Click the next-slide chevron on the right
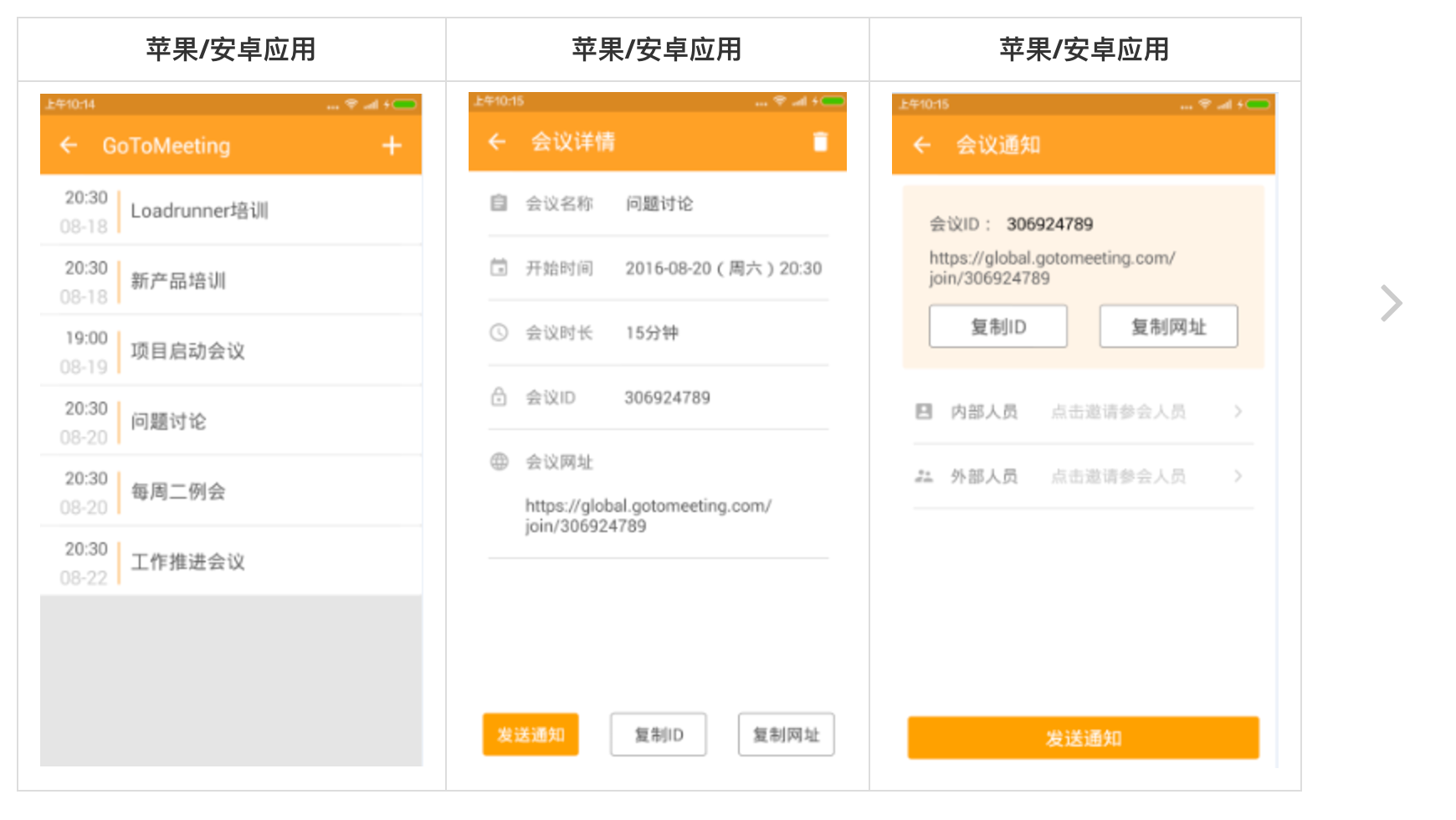The width and height of the screenshot is (1456, 820). pos(1391,303)
